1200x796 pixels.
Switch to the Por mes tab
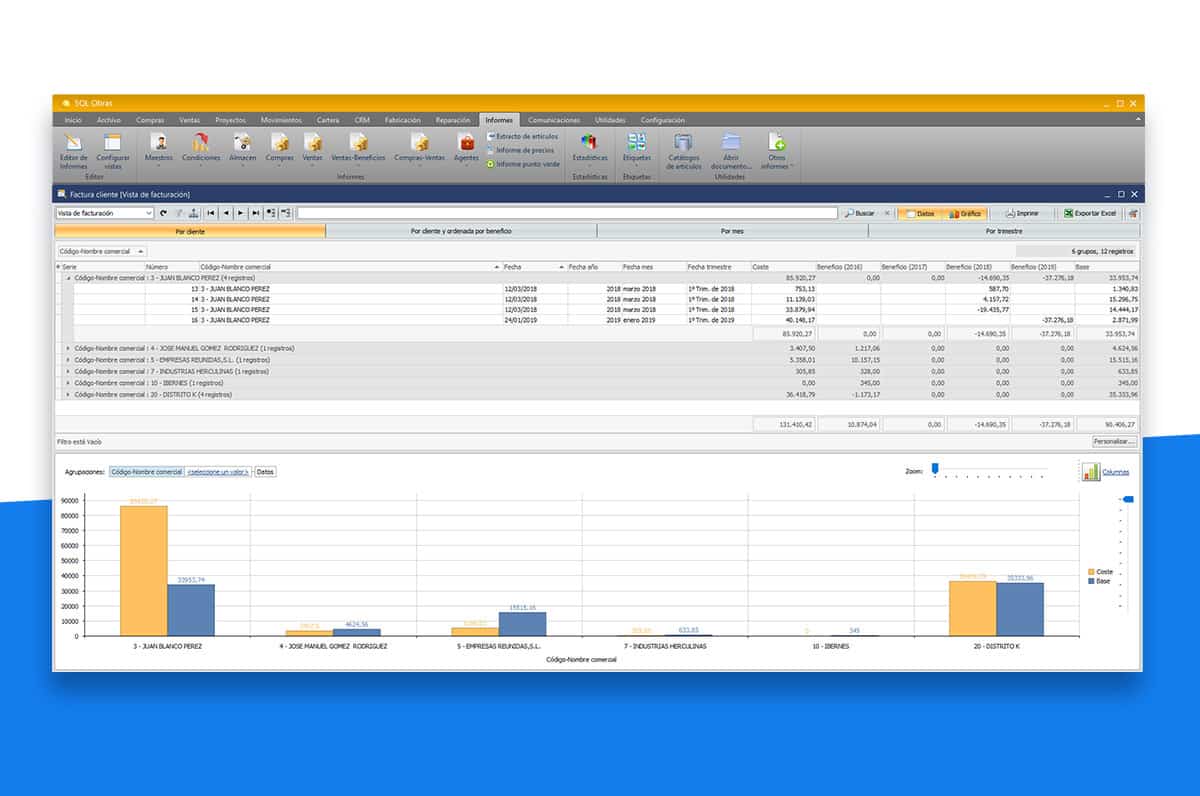(732, 231)
